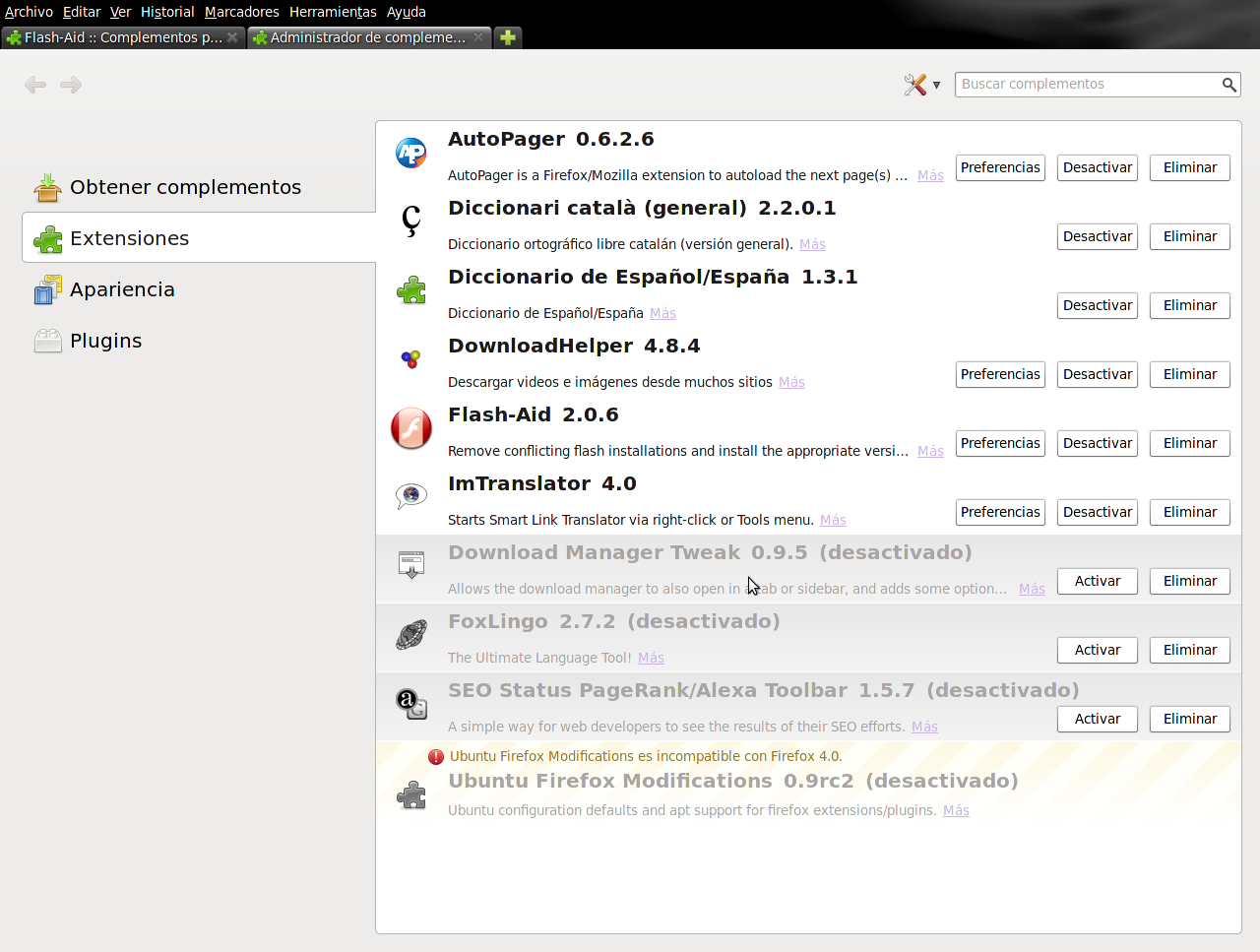Desactivar the AutoPager extension
This screenshot has width=1260, height=952.
coord(1098,167)
